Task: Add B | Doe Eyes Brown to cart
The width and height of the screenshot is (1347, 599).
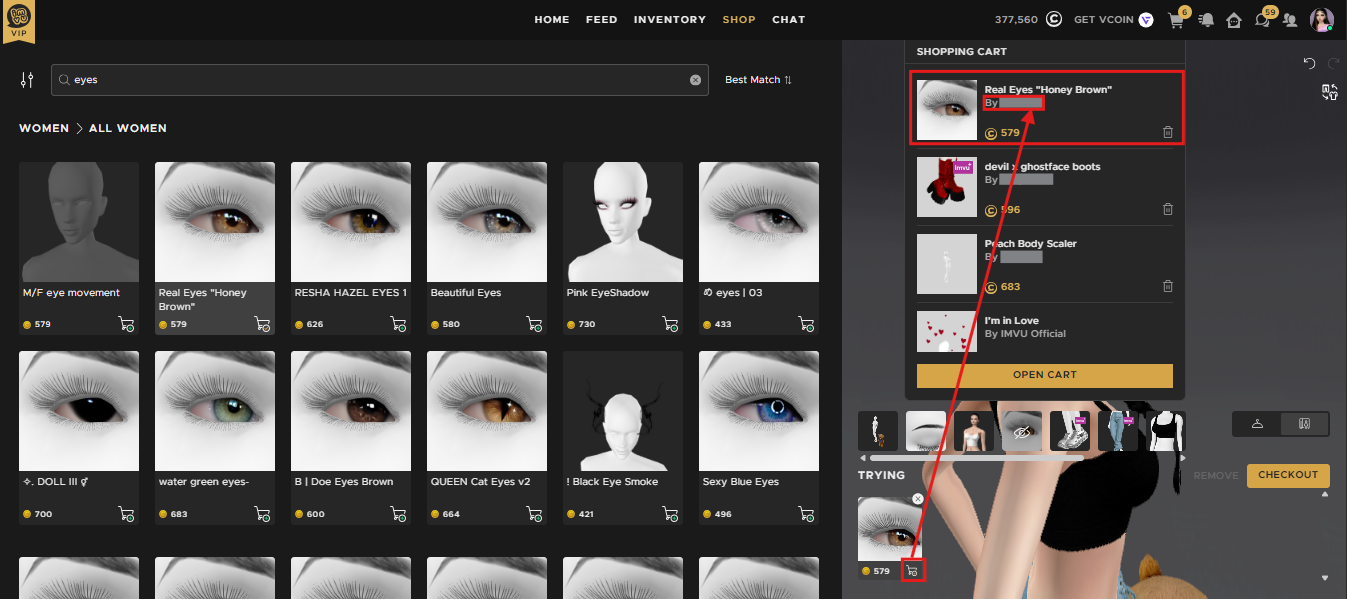Action: (x=398, y=514)
